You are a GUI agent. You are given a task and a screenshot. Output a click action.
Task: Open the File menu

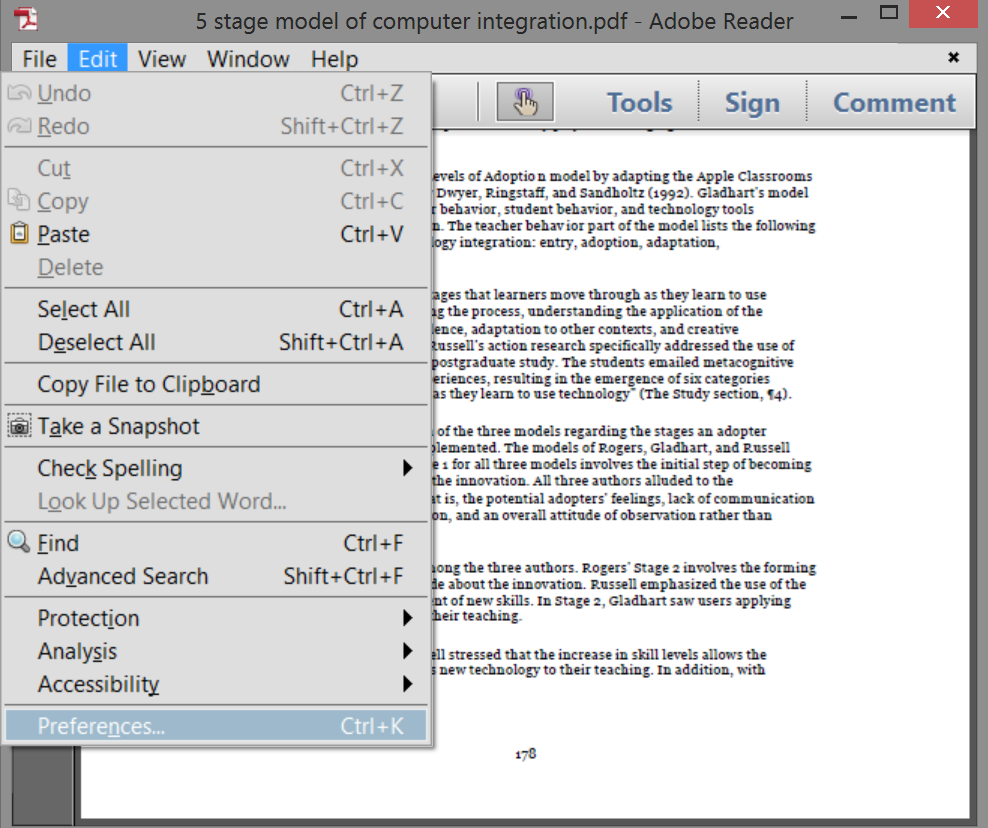pos(40,59)
